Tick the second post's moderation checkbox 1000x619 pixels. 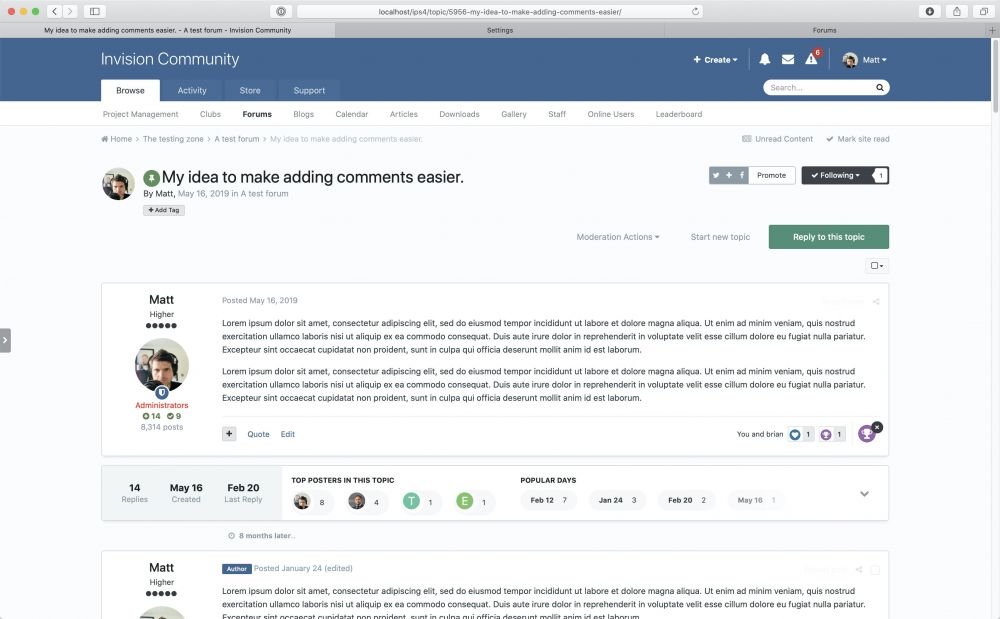coord(875,569)
